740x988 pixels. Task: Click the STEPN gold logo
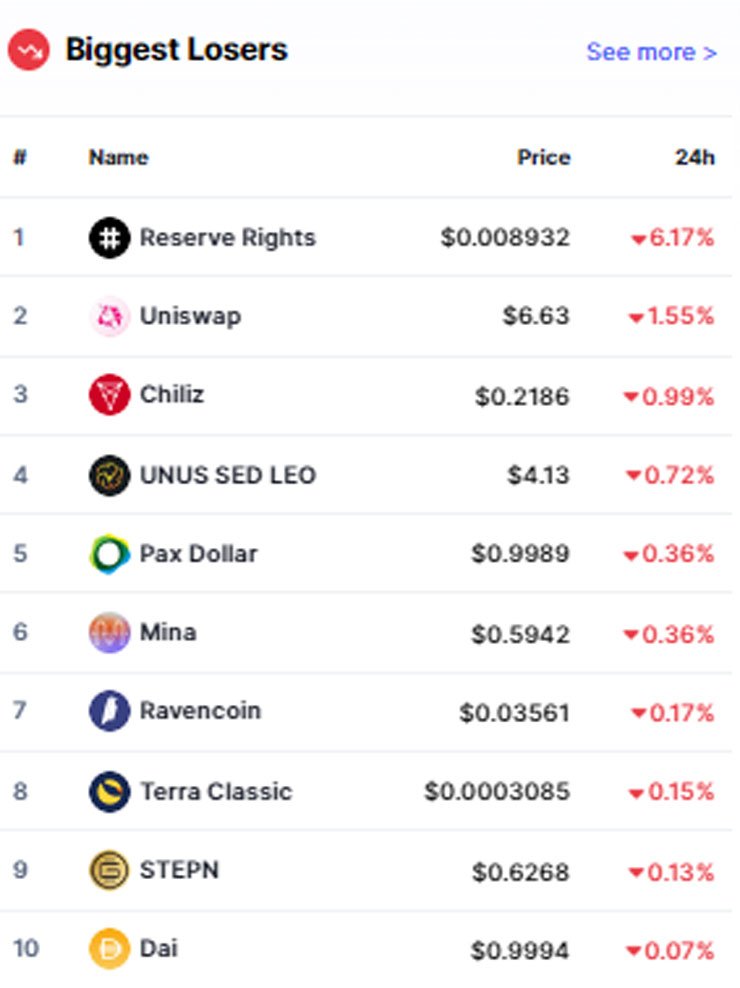pos(110,870)
